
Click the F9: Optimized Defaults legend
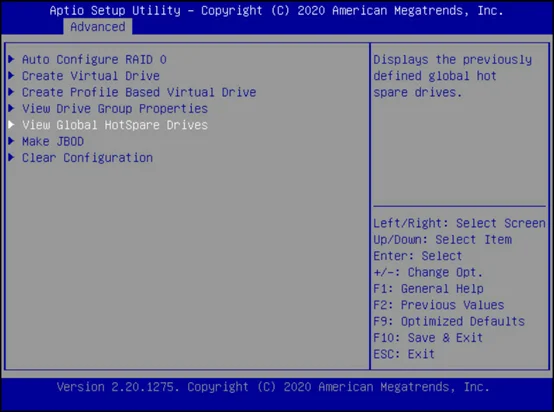tap(449, 321)
